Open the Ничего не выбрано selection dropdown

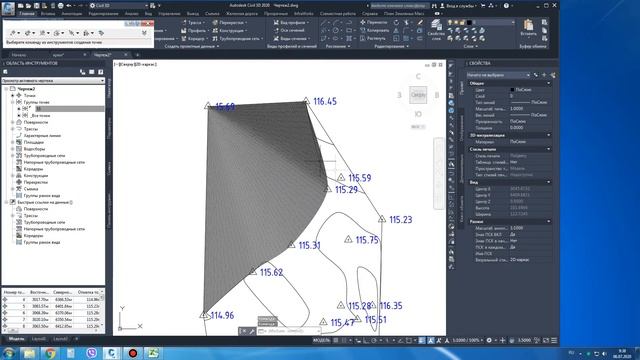[x=498, y=75]
